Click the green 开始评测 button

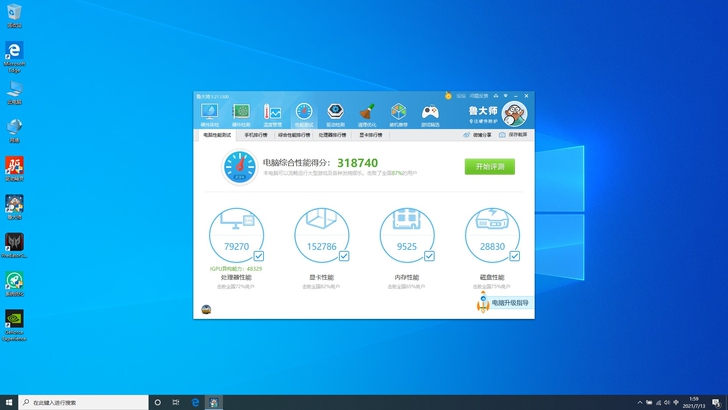point(490,167)
